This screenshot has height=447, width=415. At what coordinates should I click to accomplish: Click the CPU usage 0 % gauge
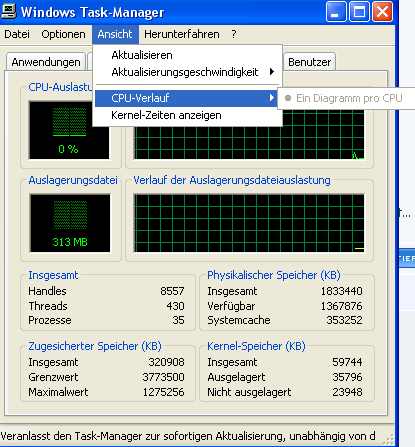click(x=69, y=130)
